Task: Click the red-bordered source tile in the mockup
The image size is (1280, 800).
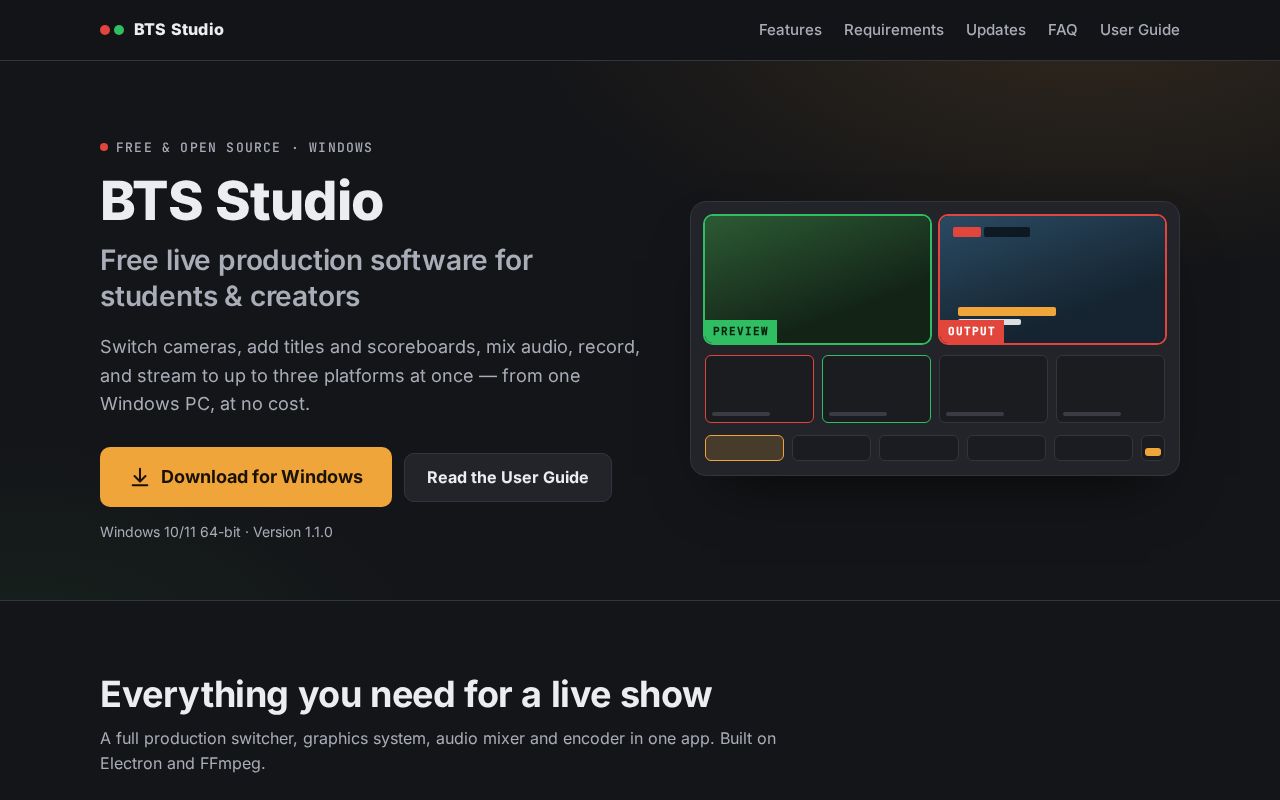Action: [x=759, y=389]
